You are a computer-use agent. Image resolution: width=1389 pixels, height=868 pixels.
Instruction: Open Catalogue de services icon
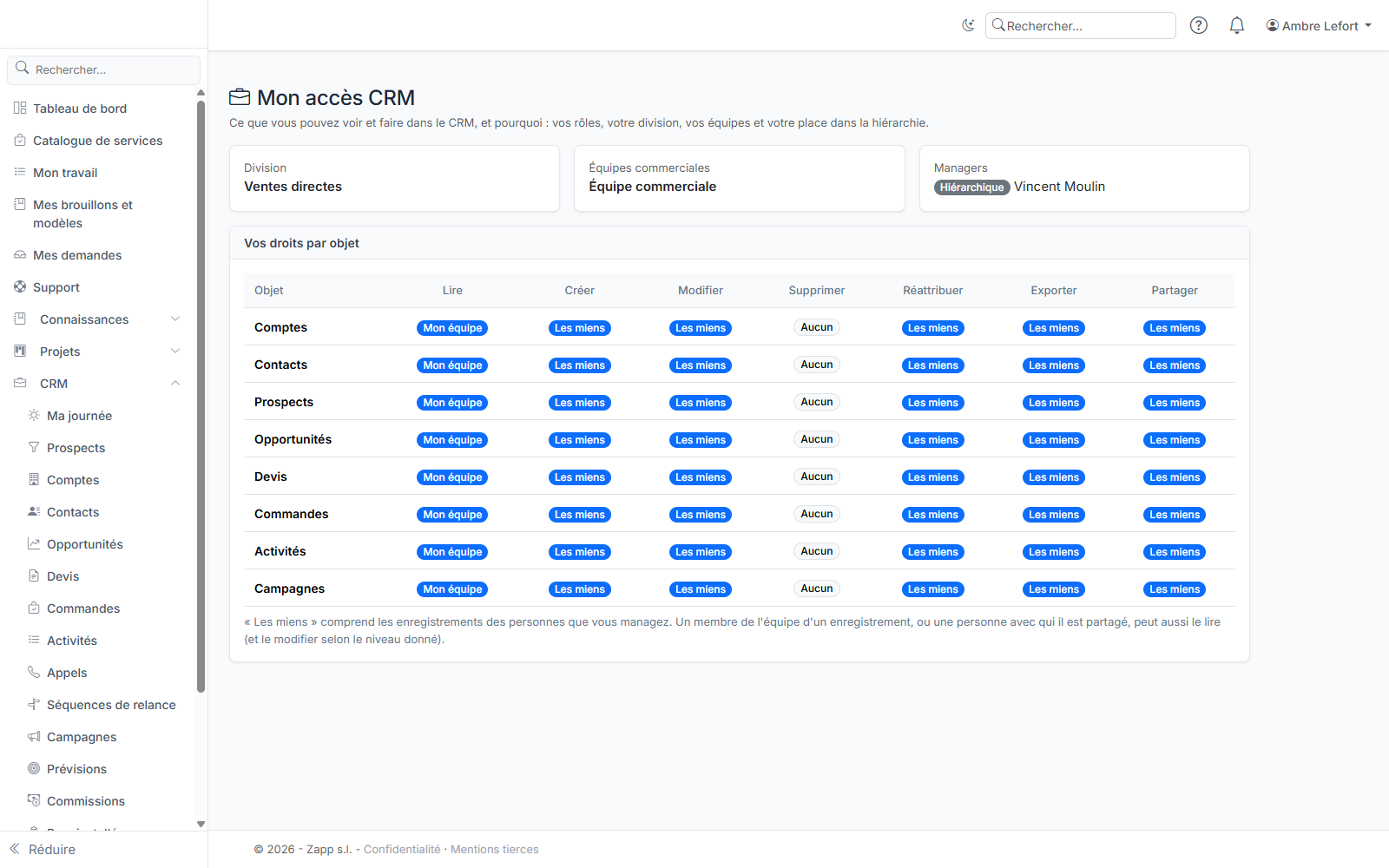(20, 140)
